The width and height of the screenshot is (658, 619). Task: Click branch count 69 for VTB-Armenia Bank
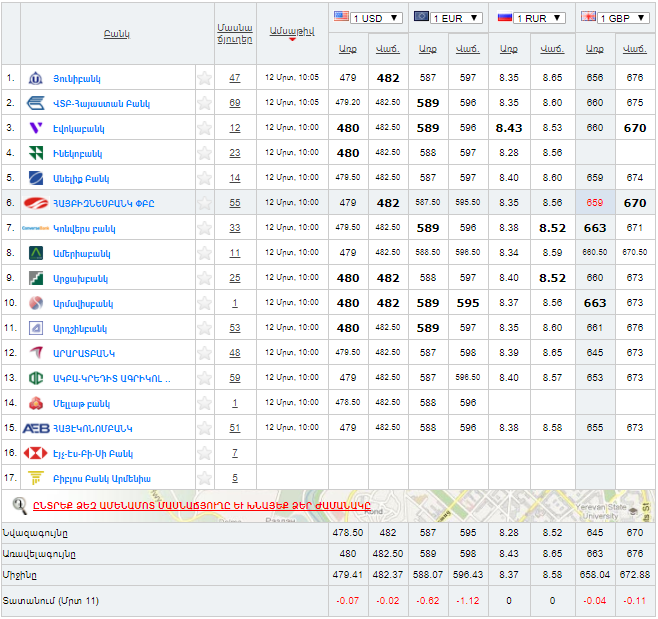tap(235, 103)
